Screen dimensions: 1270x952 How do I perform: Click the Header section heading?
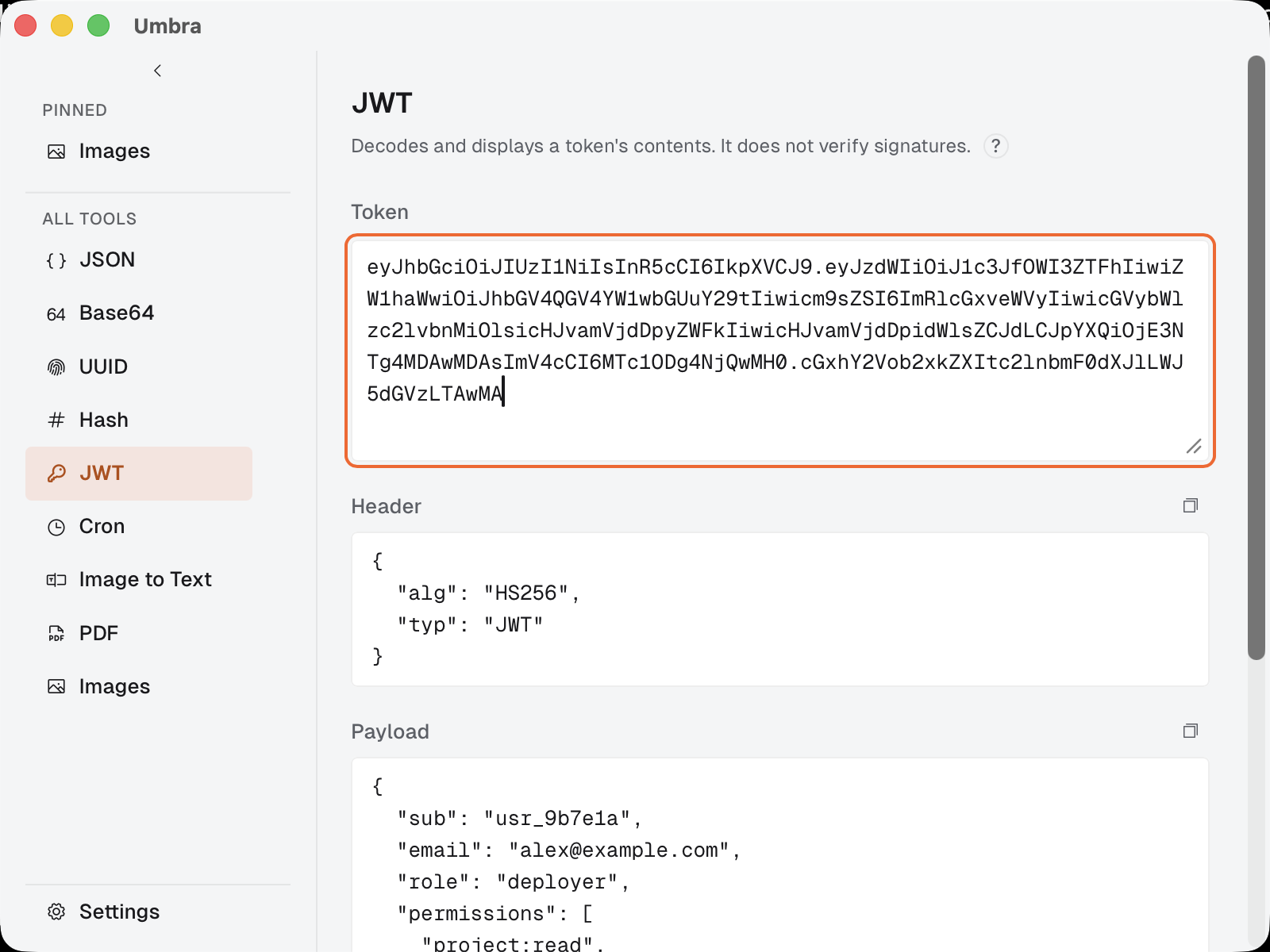pyautogui.click(x=386, y=506)
